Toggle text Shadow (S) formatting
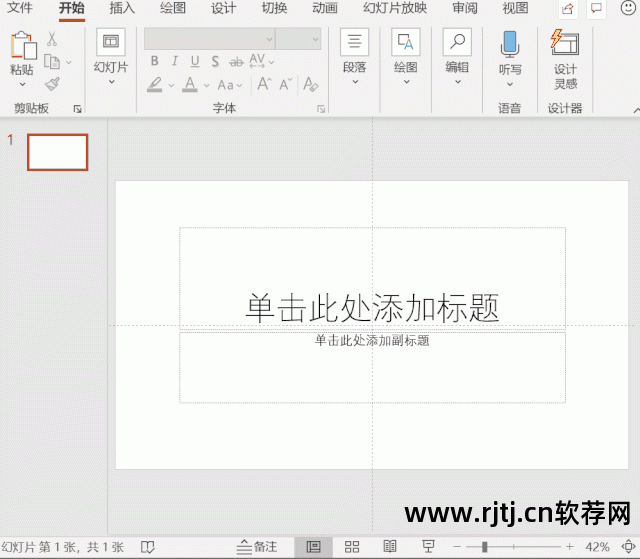Image resolution: width=640 pixels, height=559 pixels. click(215, 62)
